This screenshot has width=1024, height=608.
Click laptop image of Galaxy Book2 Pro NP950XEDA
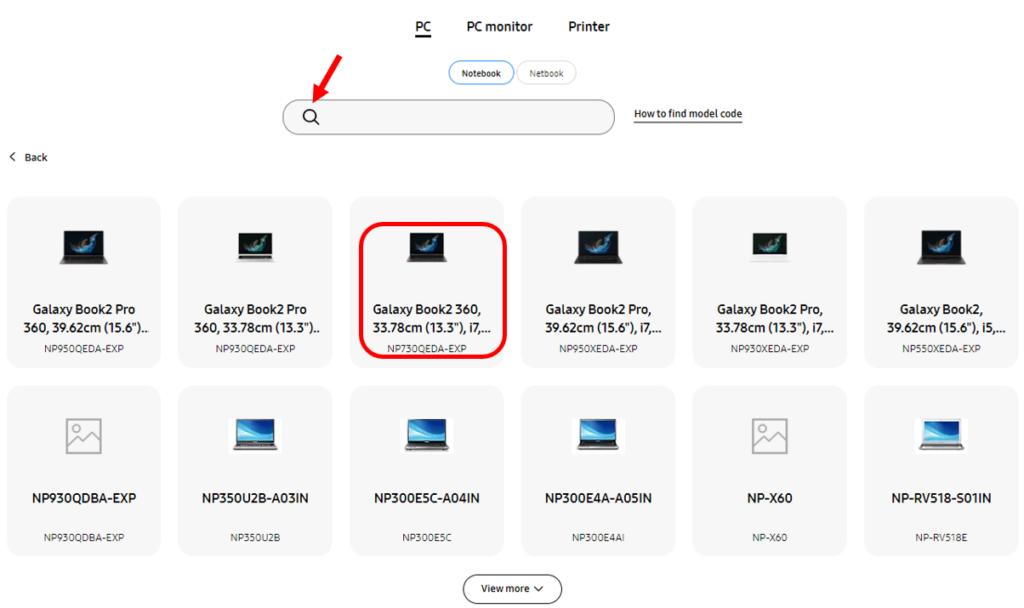click(x=598, y=247)
